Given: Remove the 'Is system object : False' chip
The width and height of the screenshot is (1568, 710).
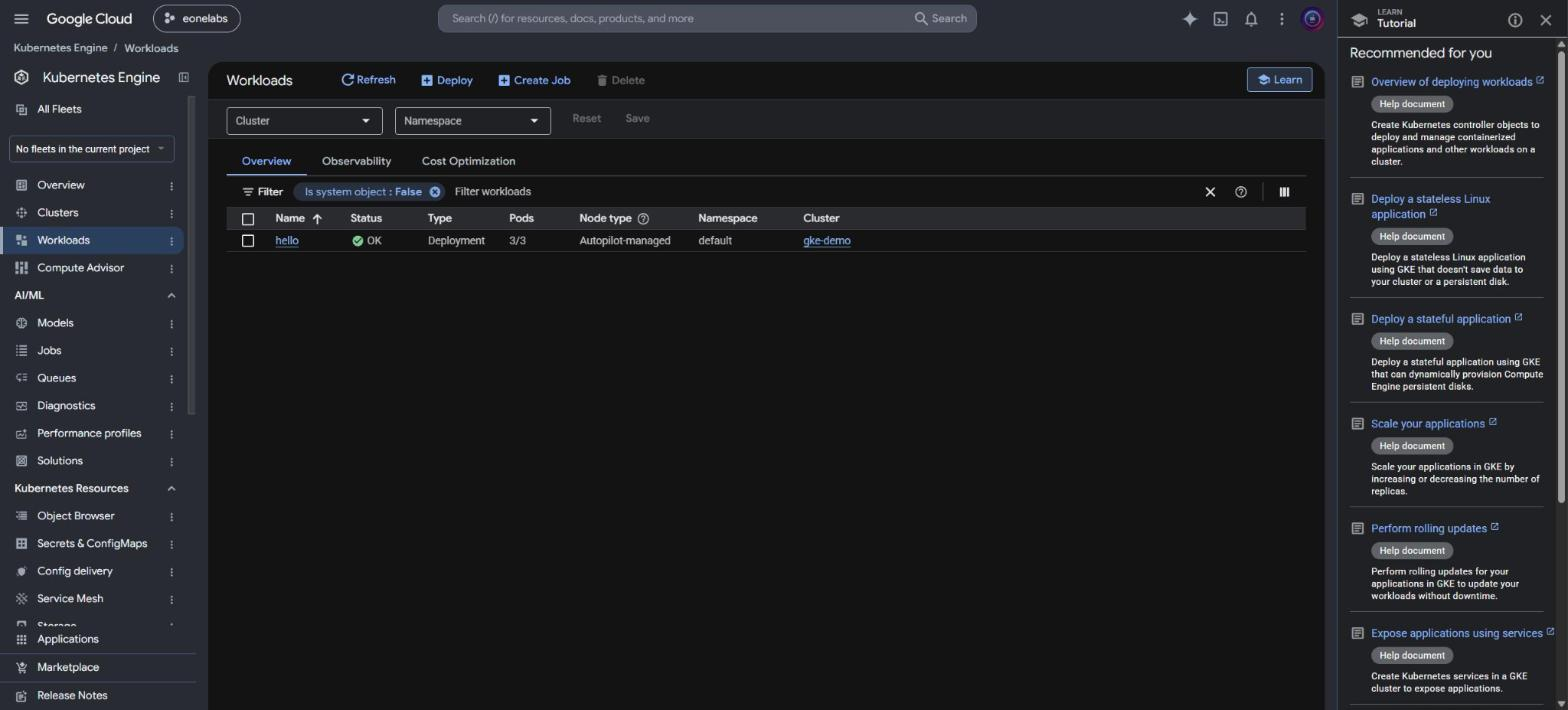Looking at the screenshot, I should click(x=435, y=192).
